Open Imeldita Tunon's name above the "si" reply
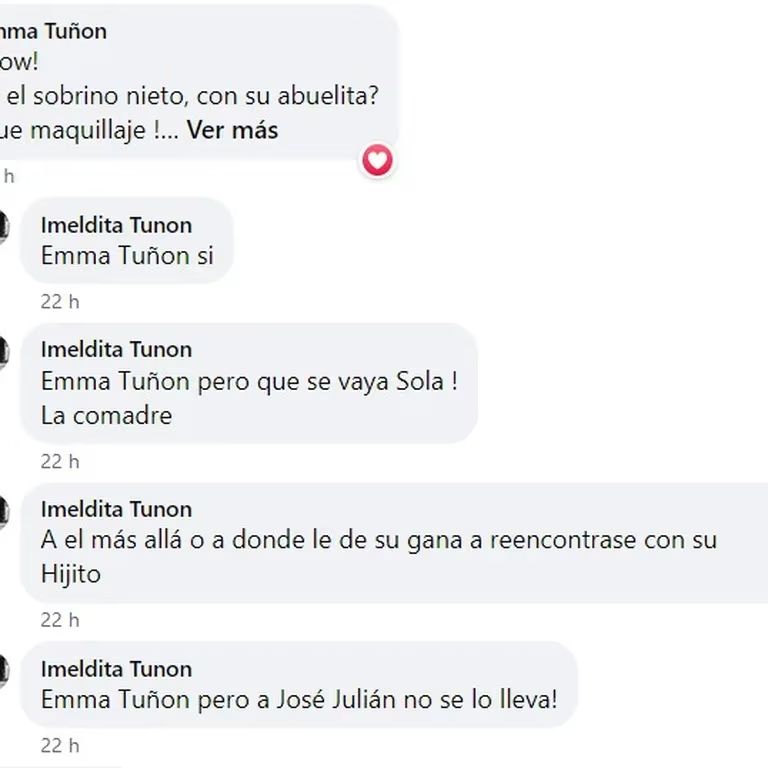The image size is (768, 768). tap(116, 225)
